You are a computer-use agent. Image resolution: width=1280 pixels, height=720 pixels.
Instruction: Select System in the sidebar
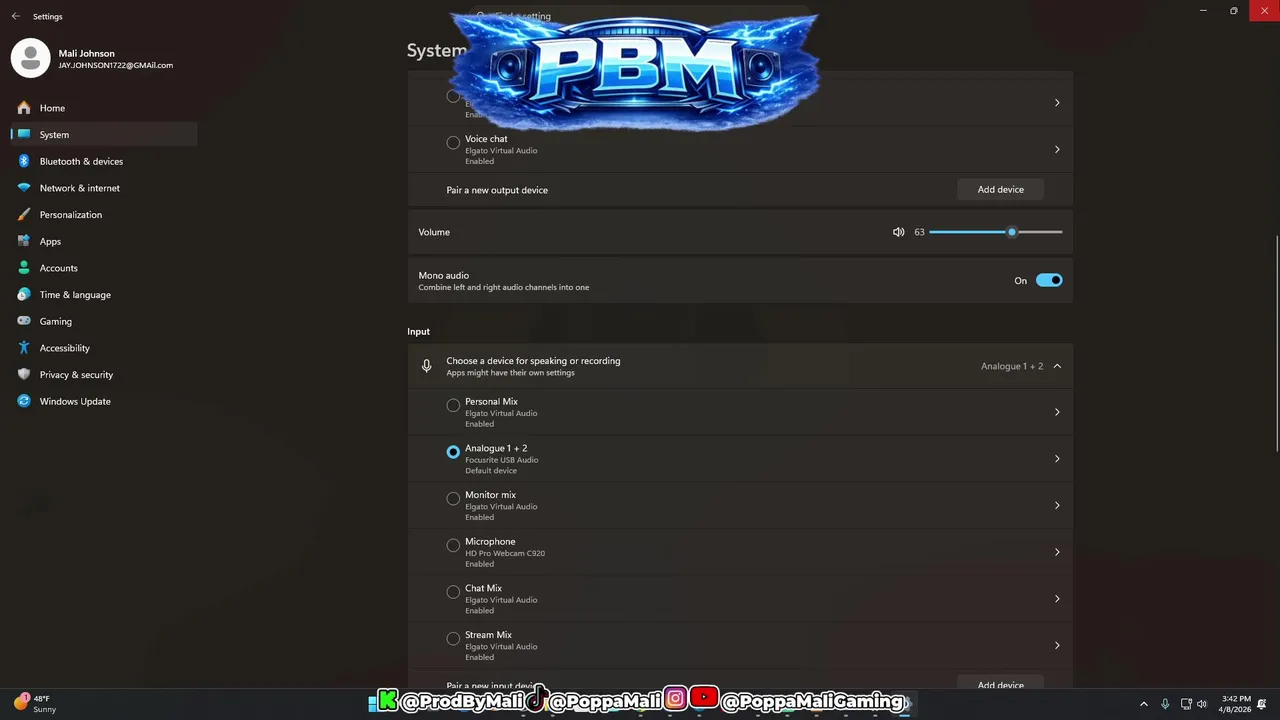point(104,134)
